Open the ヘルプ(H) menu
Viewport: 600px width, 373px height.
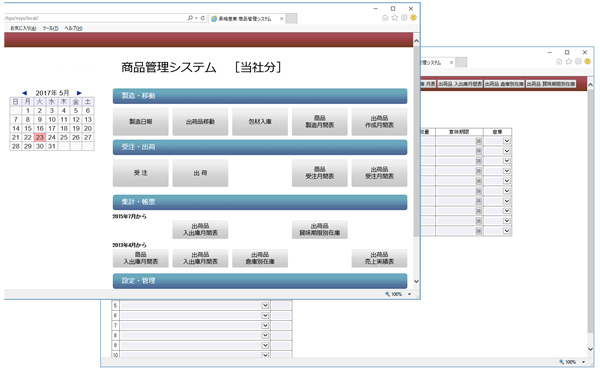[73, 28]
